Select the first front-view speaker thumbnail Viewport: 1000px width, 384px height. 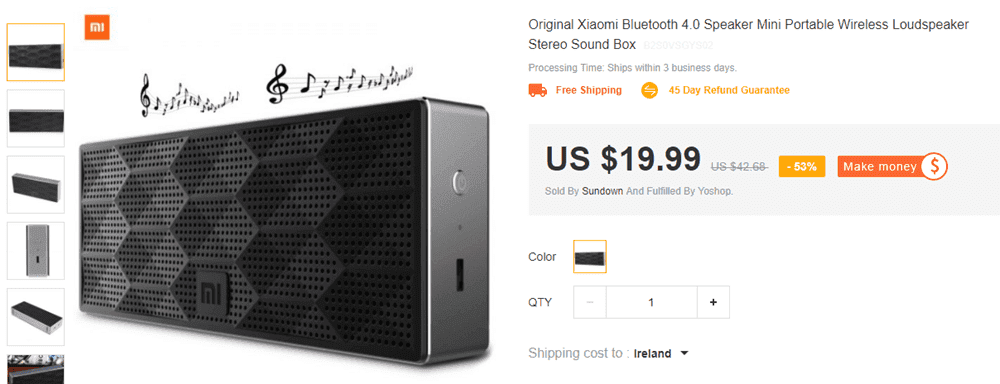[36, 52]
